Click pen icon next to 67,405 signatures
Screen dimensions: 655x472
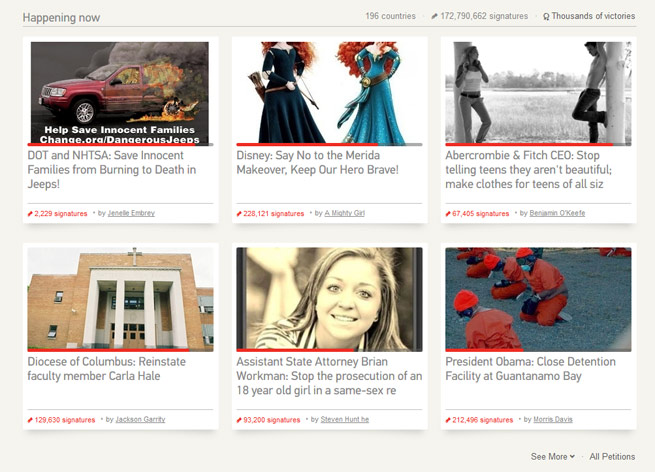(448, 214)
